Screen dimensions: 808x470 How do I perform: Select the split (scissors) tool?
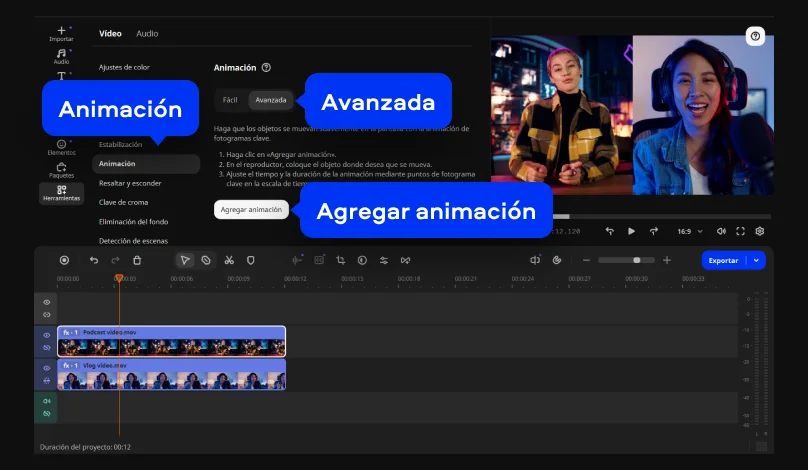coord(229,260)
